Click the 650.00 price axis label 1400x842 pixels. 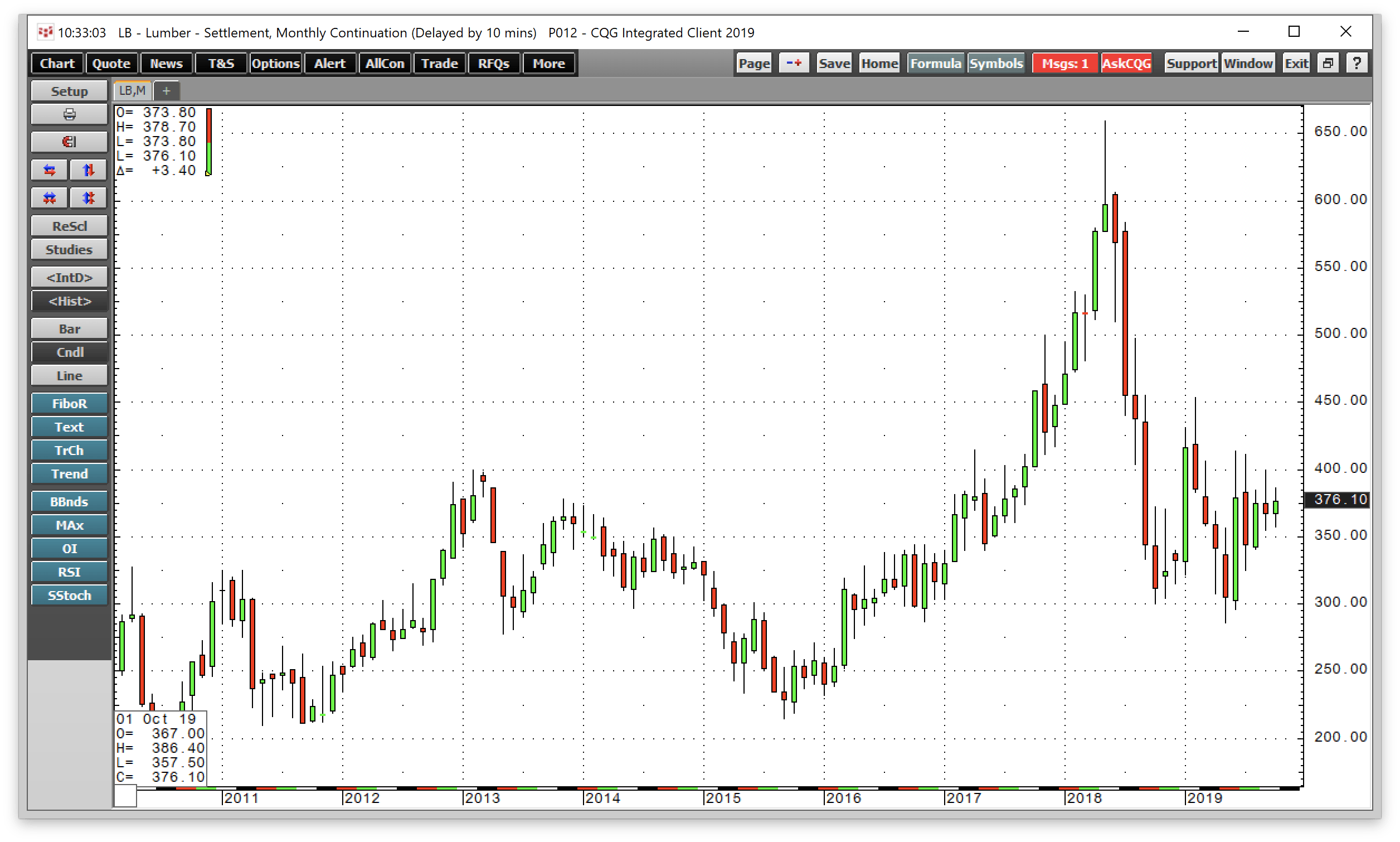tap(1340, 131)
